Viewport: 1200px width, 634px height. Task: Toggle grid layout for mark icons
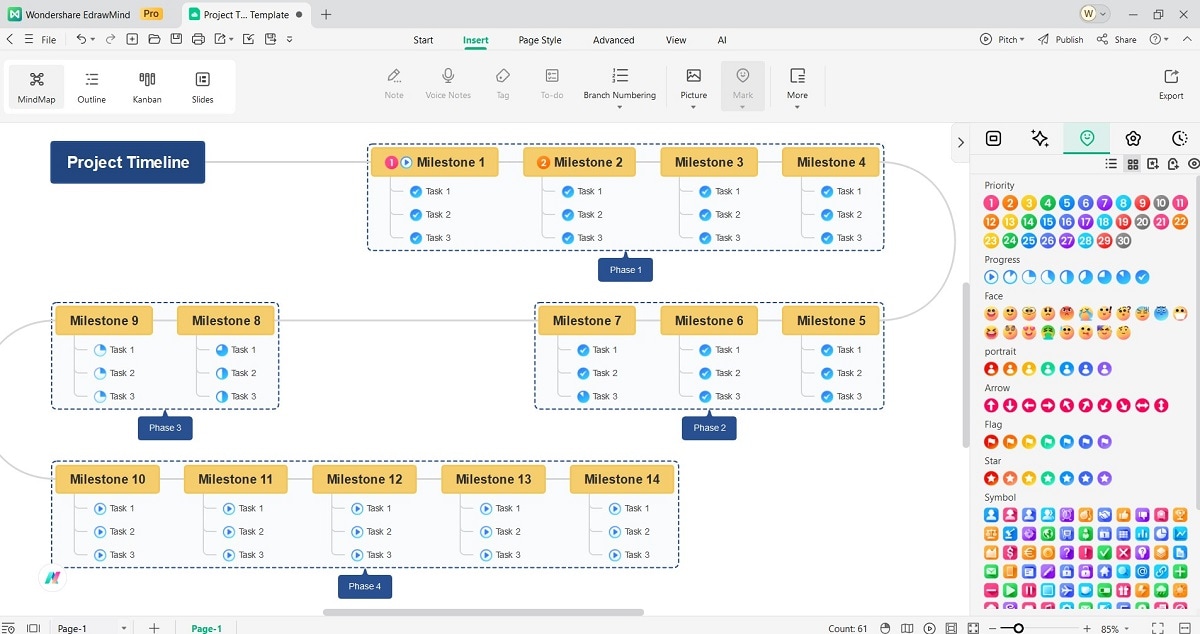click(x=1132, y=163)
